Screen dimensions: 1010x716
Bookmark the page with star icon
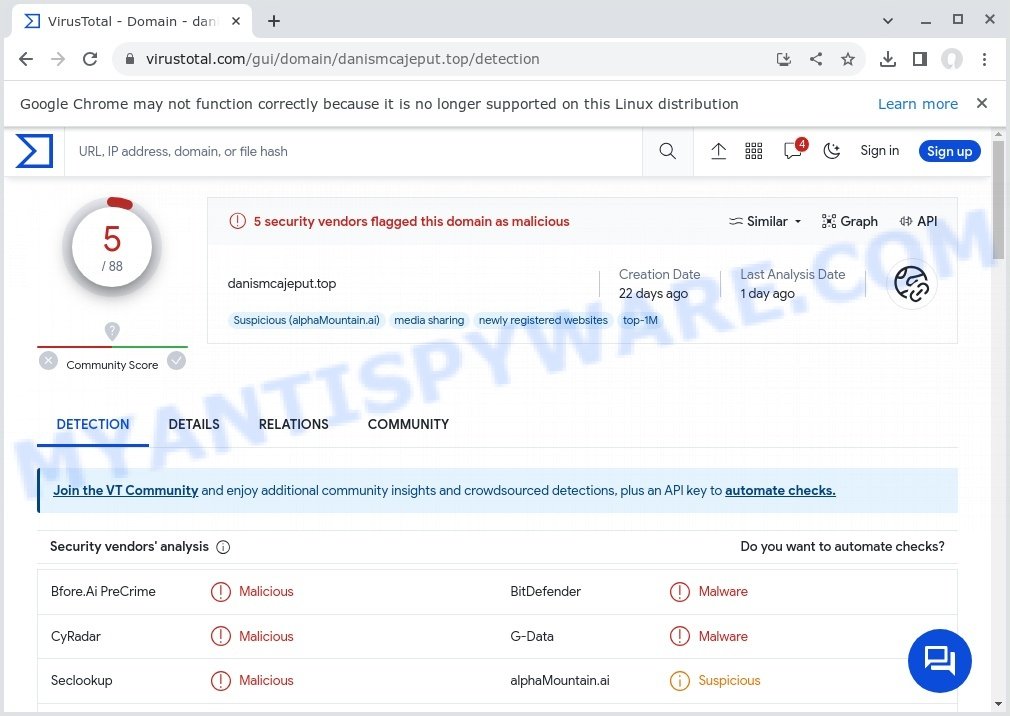tap(848, 59)
